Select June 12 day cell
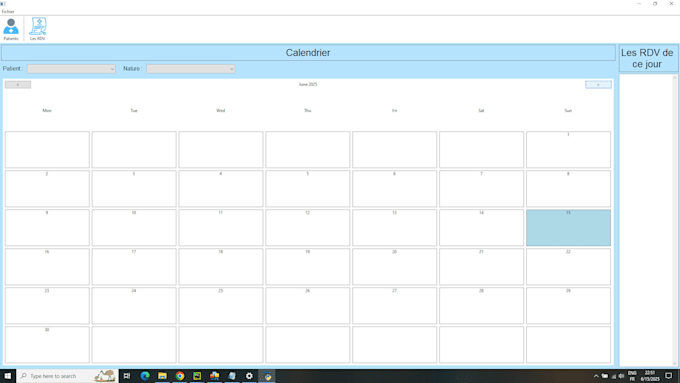This screenshot has width=680, height=383. point(307,228)
